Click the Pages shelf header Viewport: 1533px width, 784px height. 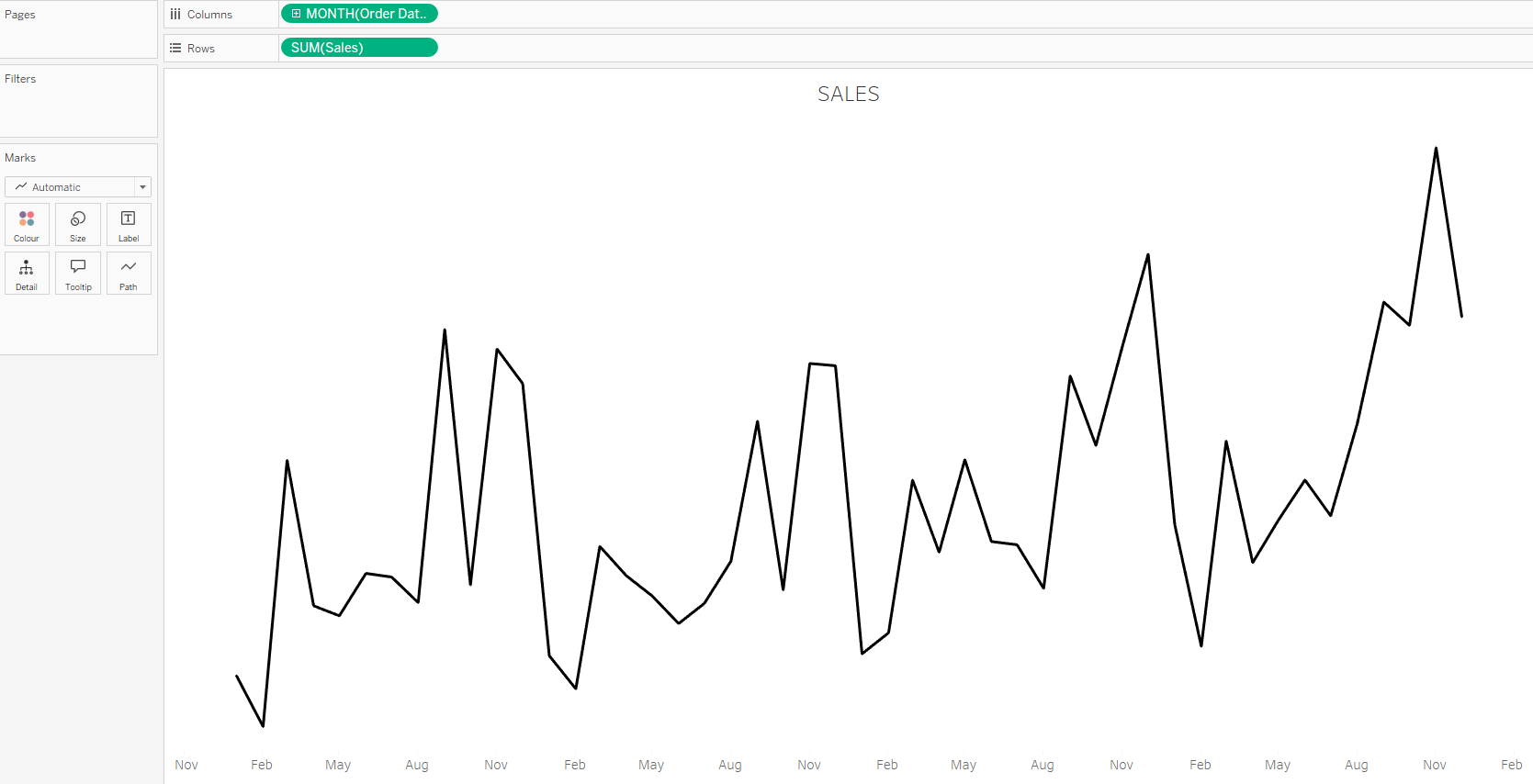[x=20, y=15]
